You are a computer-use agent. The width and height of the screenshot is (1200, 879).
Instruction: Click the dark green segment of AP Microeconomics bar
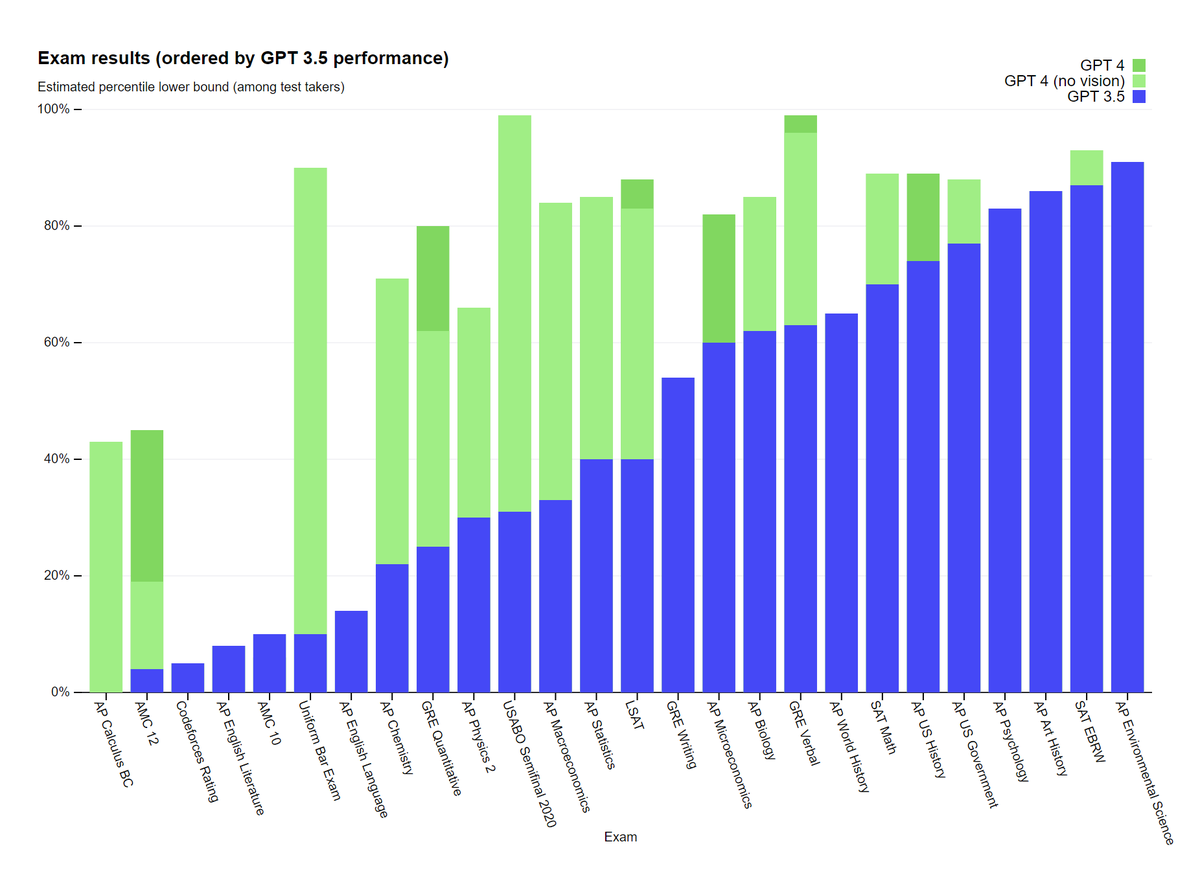[x=720, y=279]
